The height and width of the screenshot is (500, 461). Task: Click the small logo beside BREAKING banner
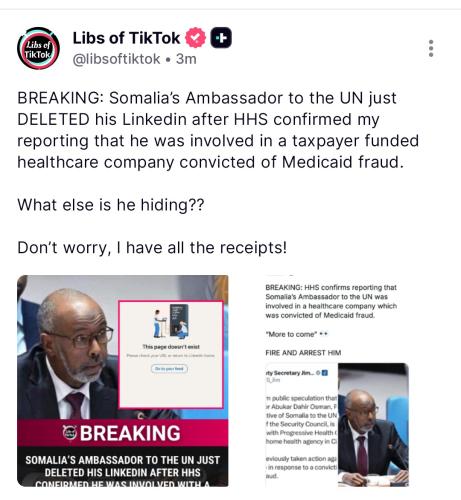[x=69, y=433]
